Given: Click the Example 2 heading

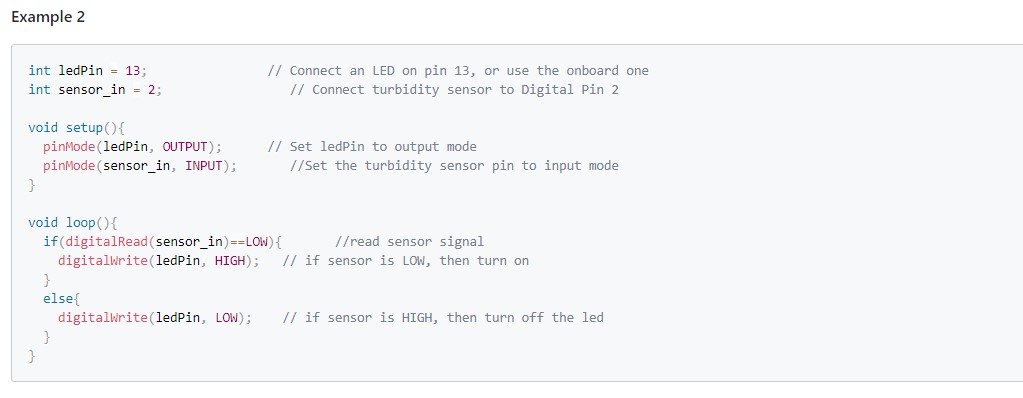Looking at the screenshot, I should [48, 17].
